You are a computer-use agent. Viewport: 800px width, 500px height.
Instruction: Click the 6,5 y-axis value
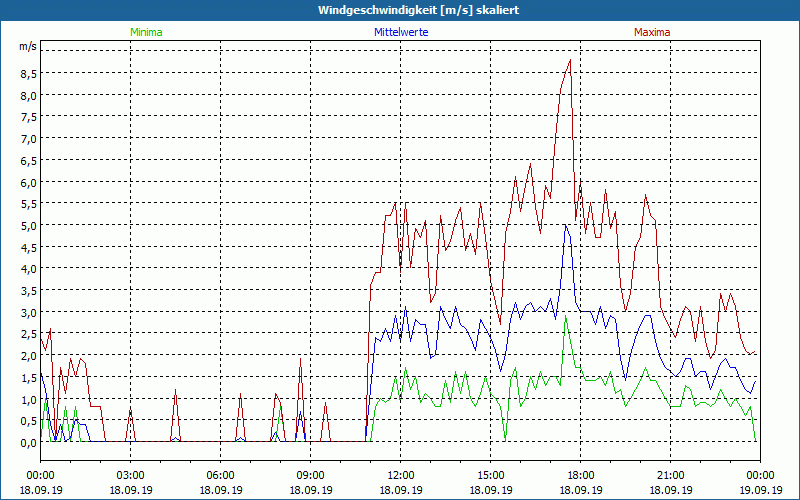pos(28,160)
